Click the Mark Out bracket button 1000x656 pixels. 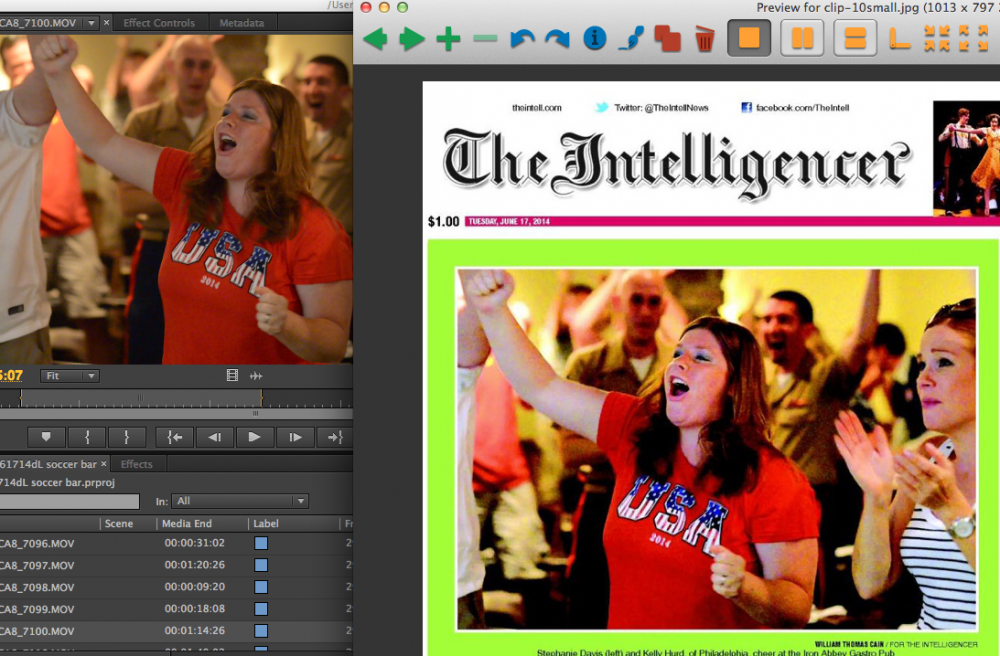[x=126, y=437]
